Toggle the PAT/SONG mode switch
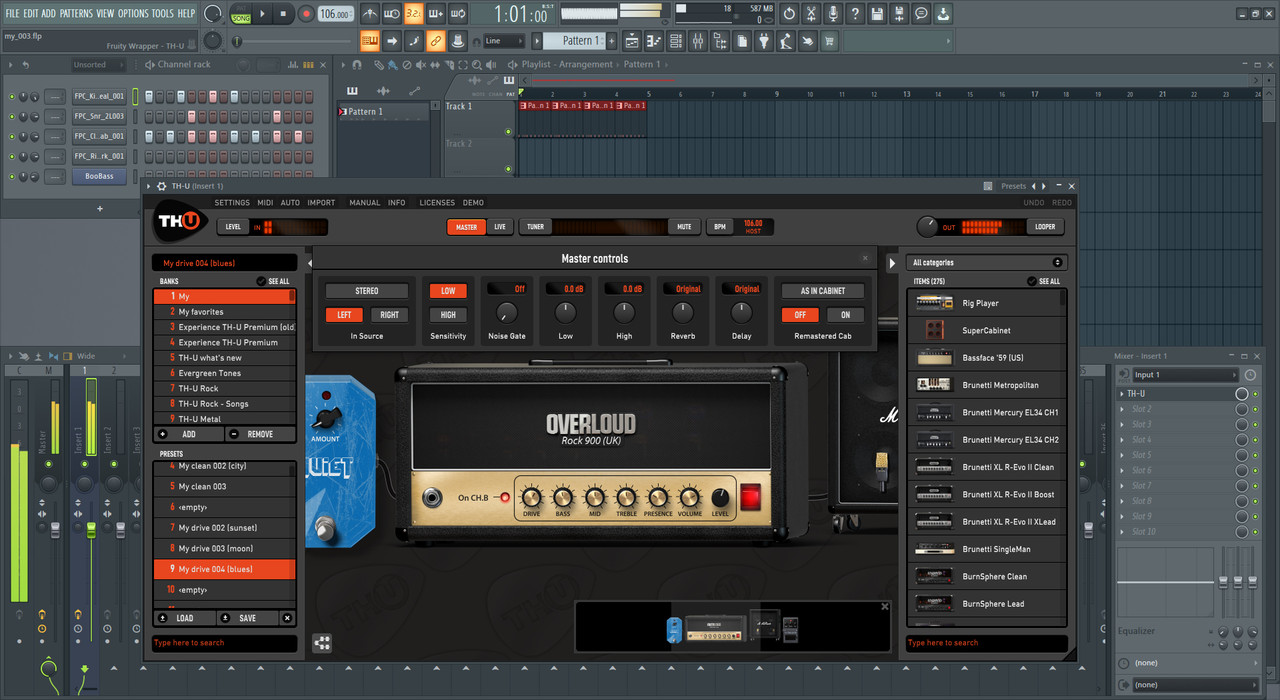This screenshot has width=1280, height=700. 241,14
